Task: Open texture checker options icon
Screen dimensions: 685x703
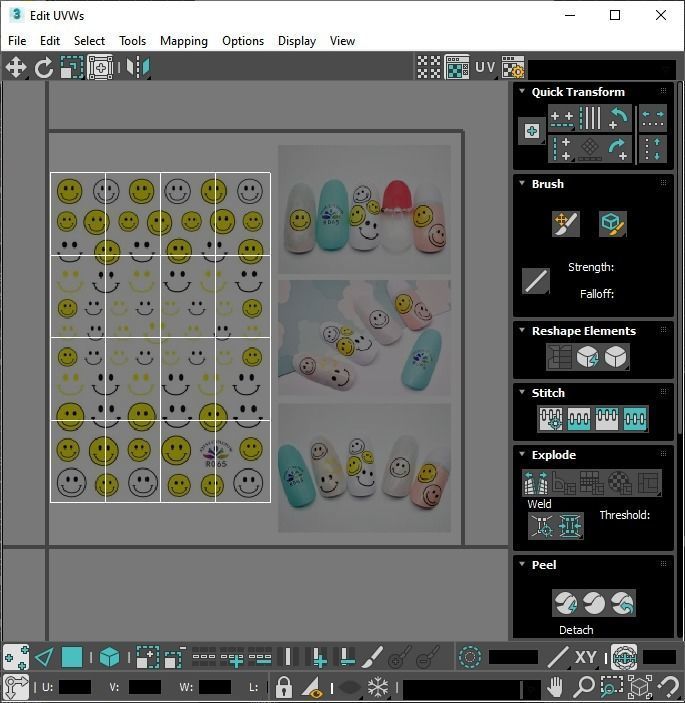Action: pyautogui.click(x=513, y=68)
